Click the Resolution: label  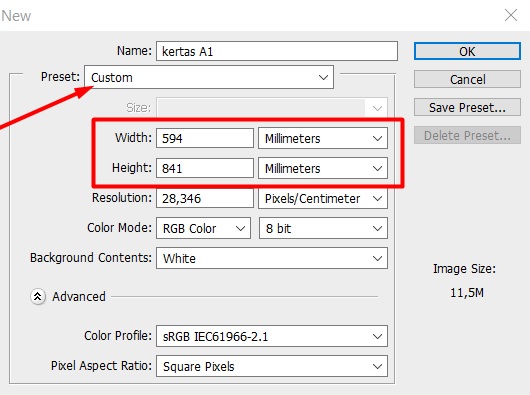(122, 198)
